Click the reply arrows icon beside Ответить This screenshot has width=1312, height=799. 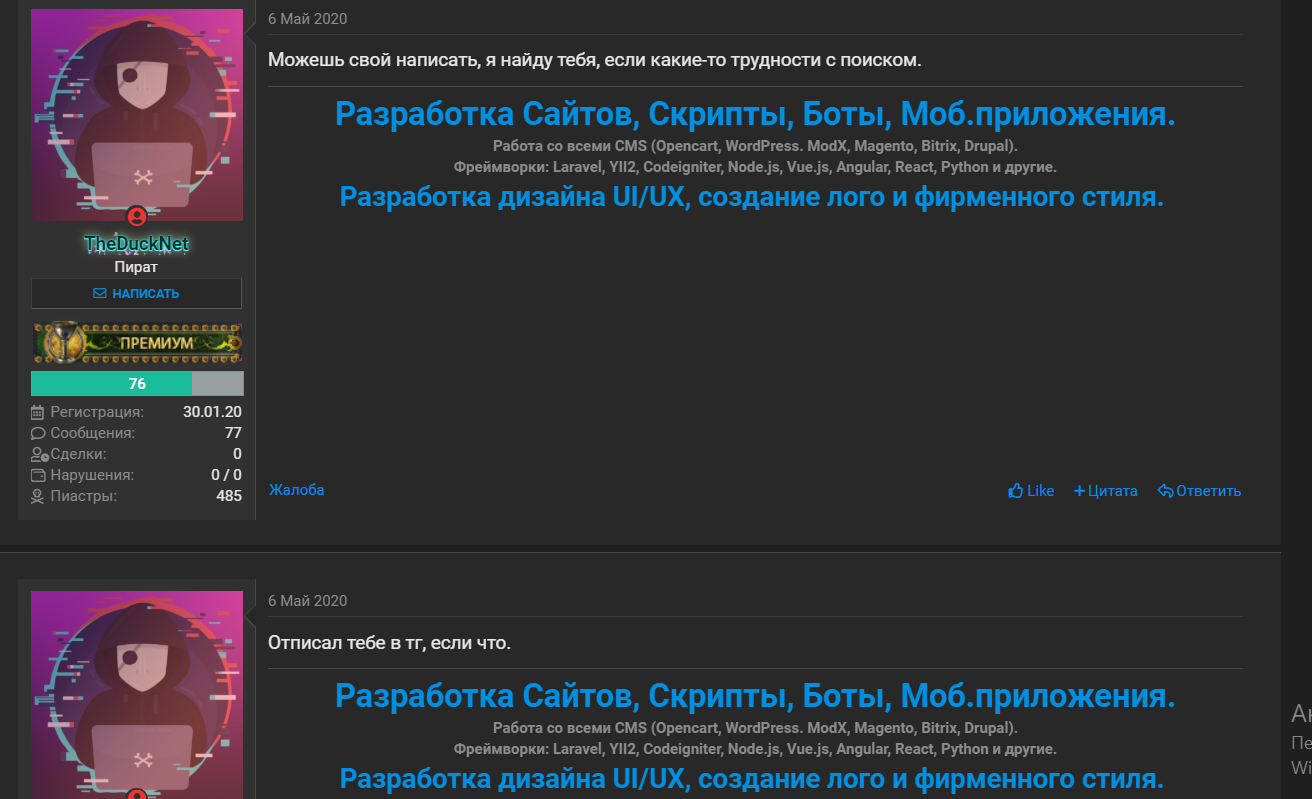1165,491
